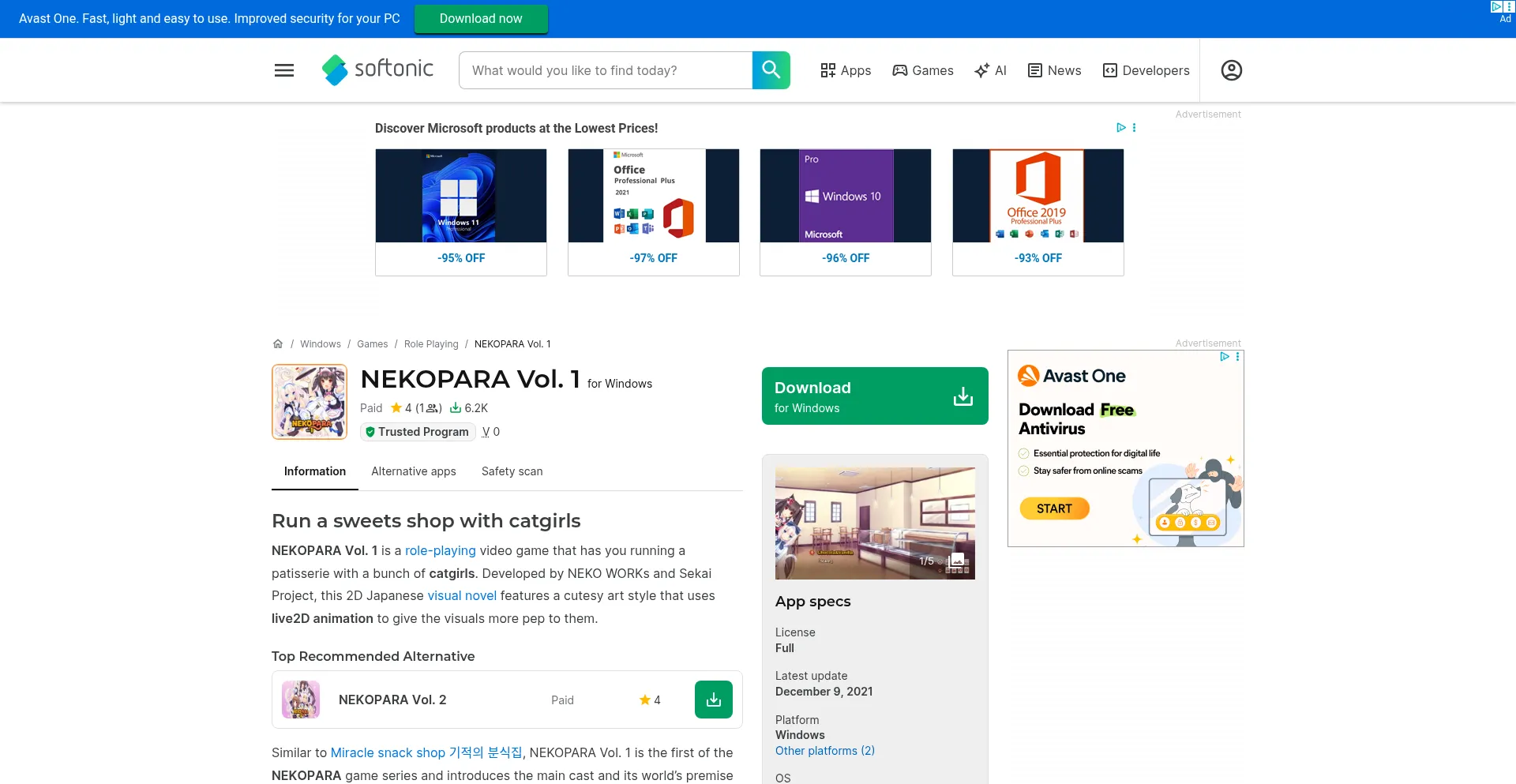
Task: Open the Miracle snack shop link
Action: (426, 752)
